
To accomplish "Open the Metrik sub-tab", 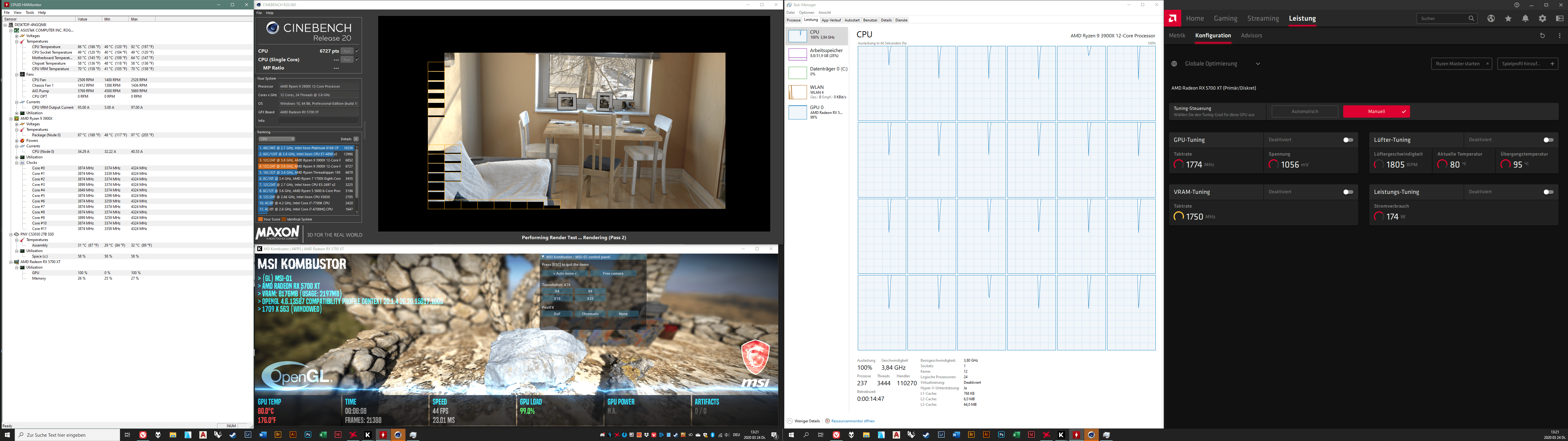I will tap(1177, 35).
